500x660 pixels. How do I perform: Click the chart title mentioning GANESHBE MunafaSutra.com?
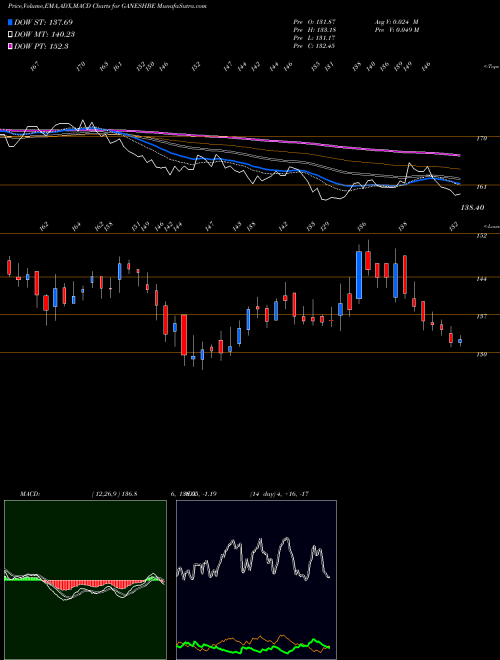click(107, 6)
